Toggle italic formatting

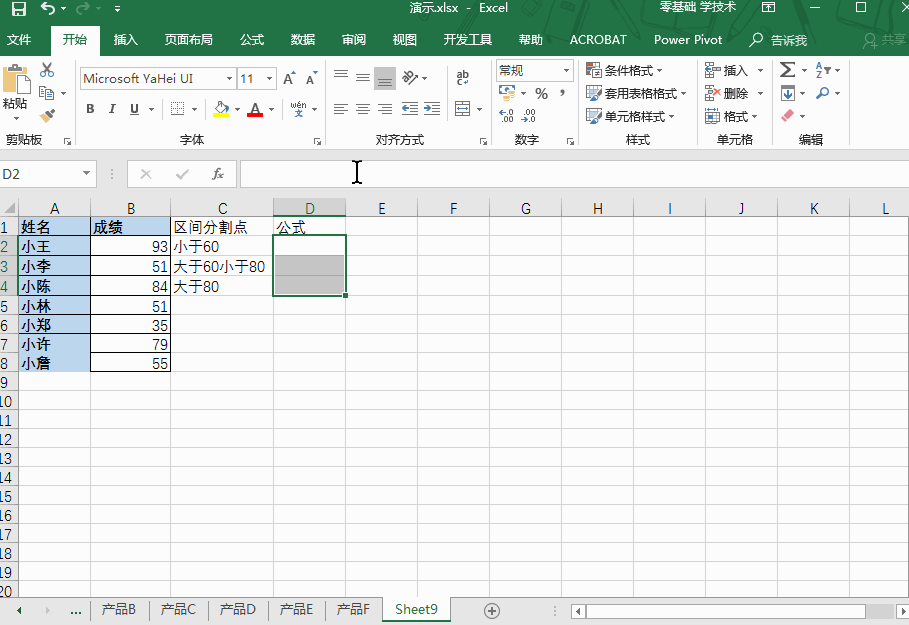(x=112, y=109)
